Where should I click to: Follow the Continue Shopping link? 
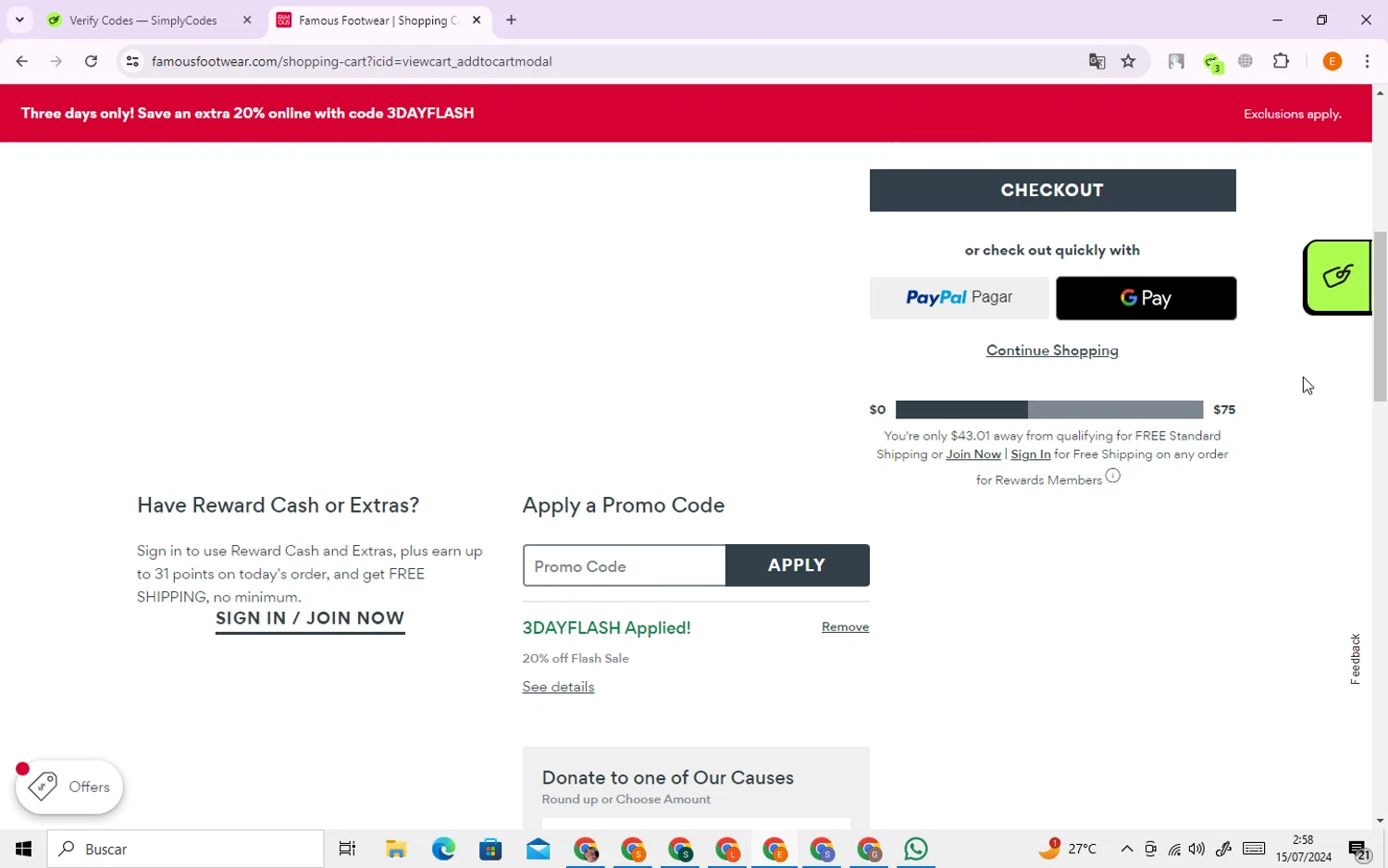click(1052, 350)
